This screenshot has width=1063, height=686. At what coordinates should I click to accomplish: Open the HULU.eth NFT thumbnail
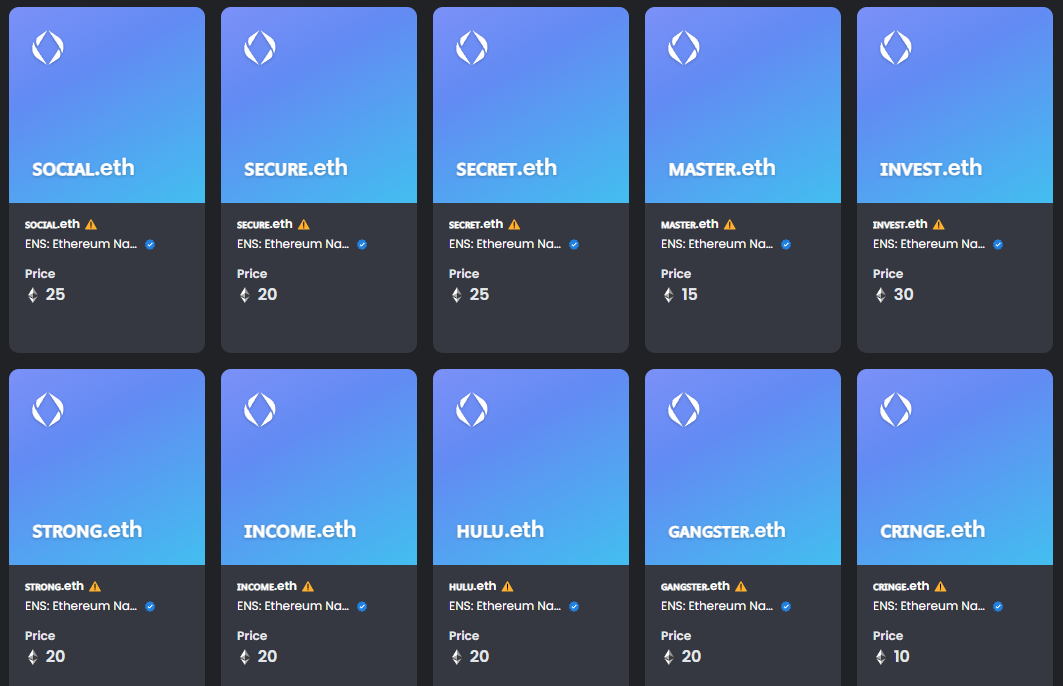(x=531, y=467)
